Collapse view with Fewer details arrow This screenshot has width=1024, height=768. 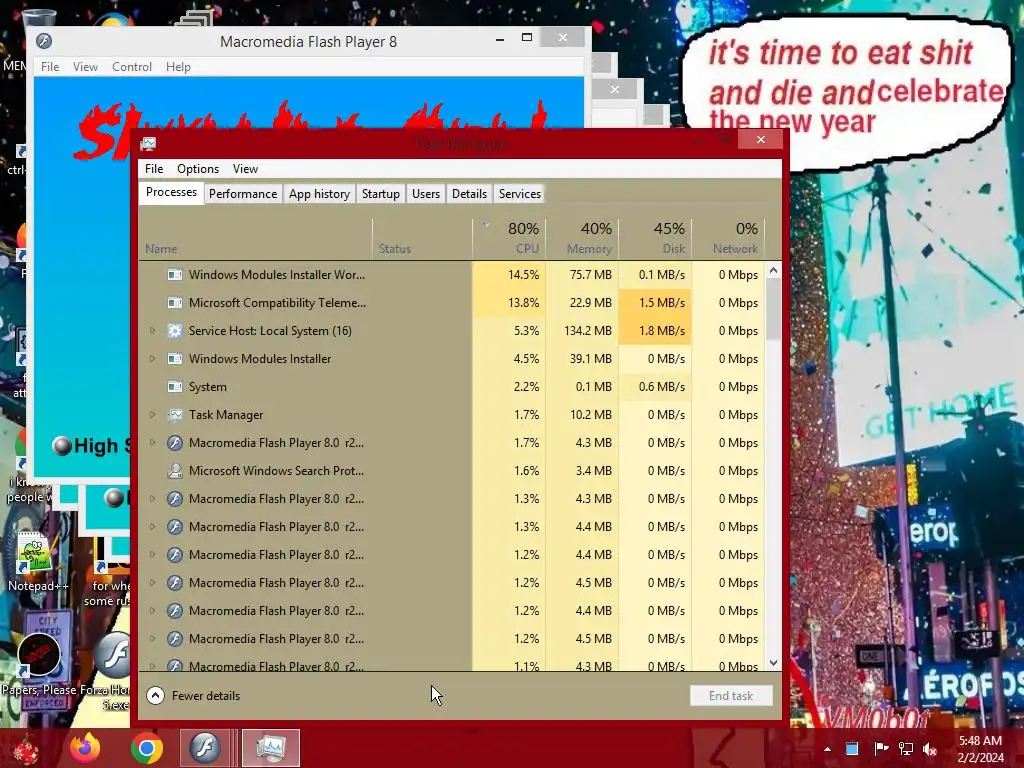click(155, 696)
